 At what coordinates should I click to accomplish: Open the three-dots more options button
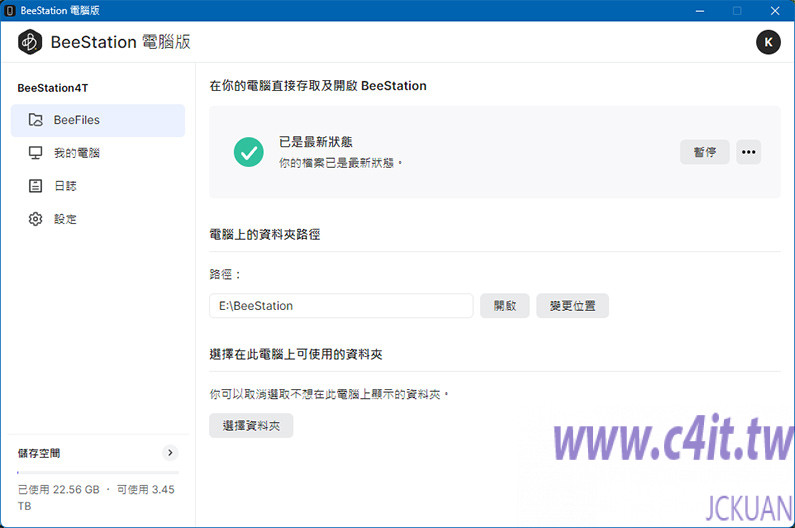pos(748,152)
